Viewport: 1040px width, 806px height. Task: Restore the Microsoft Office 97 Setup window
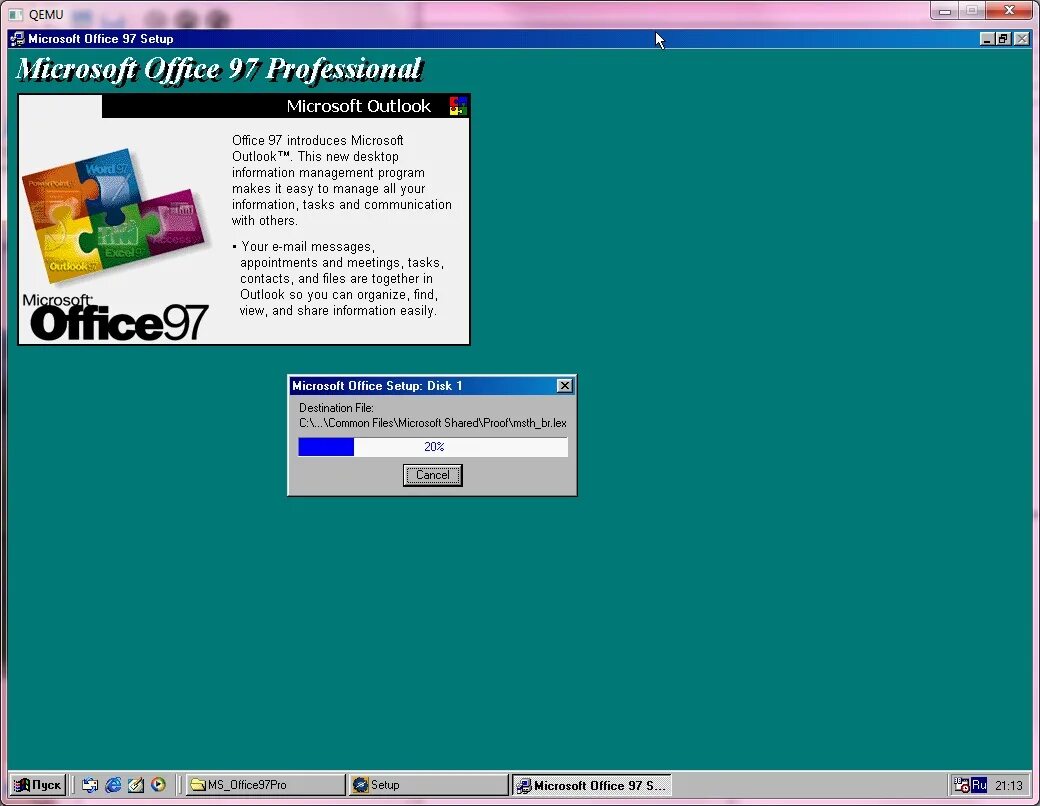[1004, 39]
